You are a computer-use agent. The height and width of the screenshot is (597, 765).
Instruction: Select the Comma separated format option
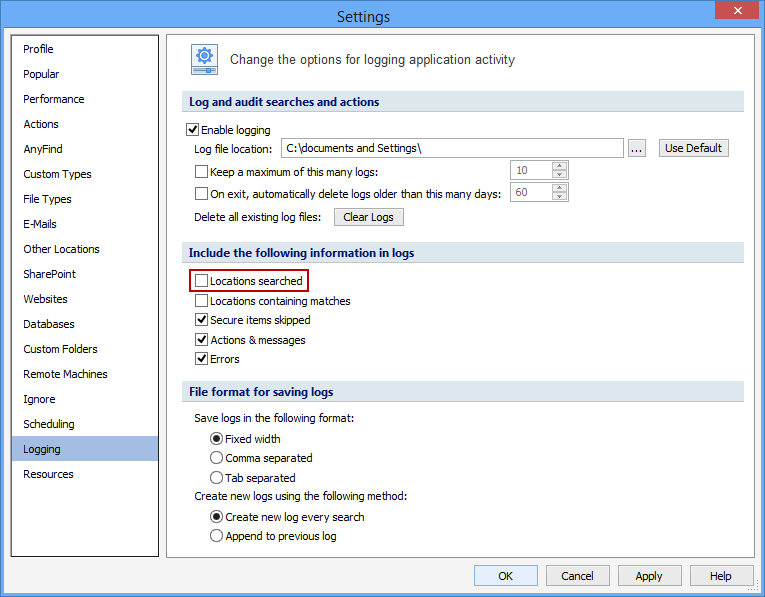pyautogui.click(x=216, y=458)
